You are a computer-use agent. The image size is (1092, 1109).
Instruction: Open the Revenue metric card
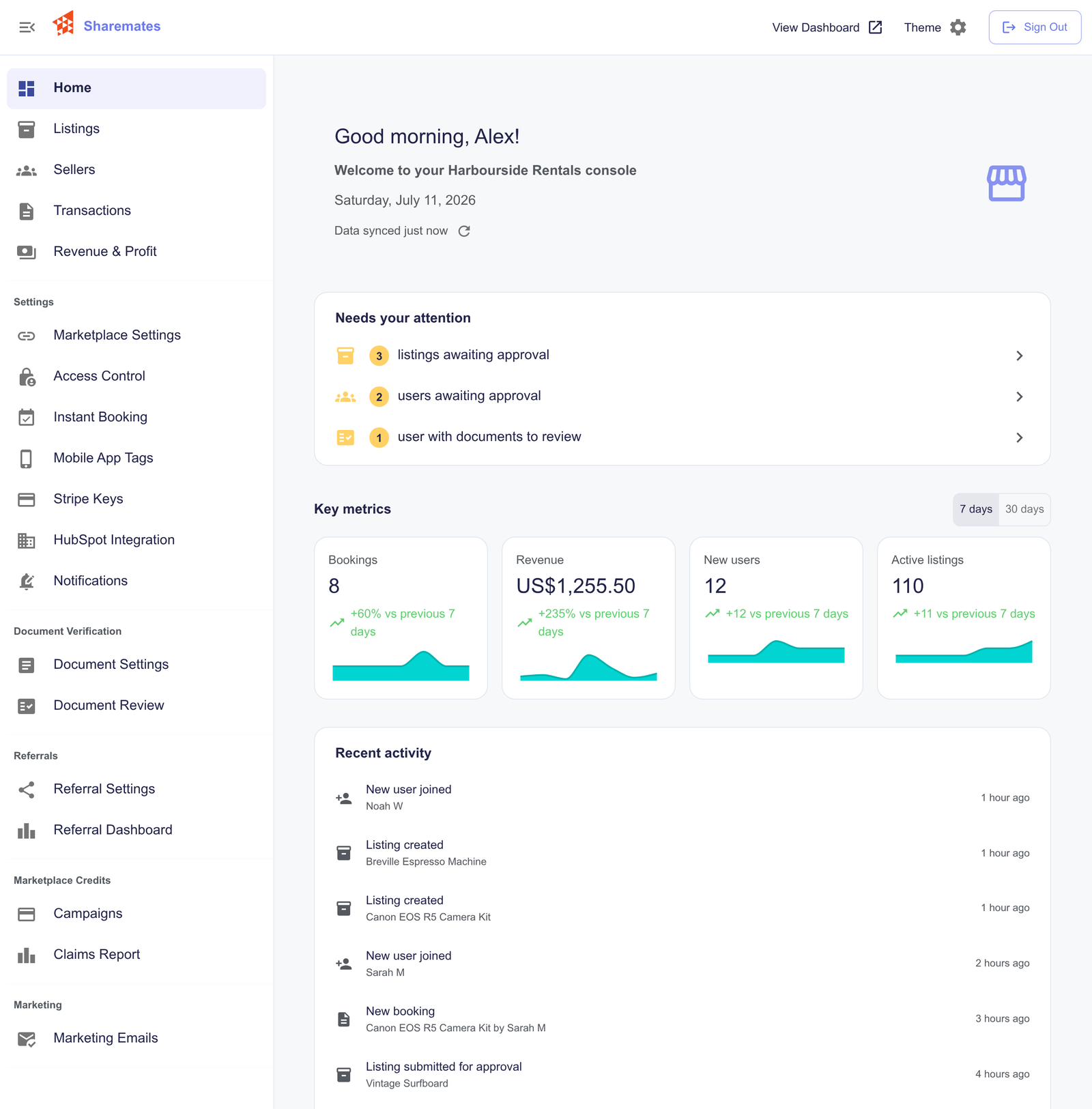[x=588, y=618]
